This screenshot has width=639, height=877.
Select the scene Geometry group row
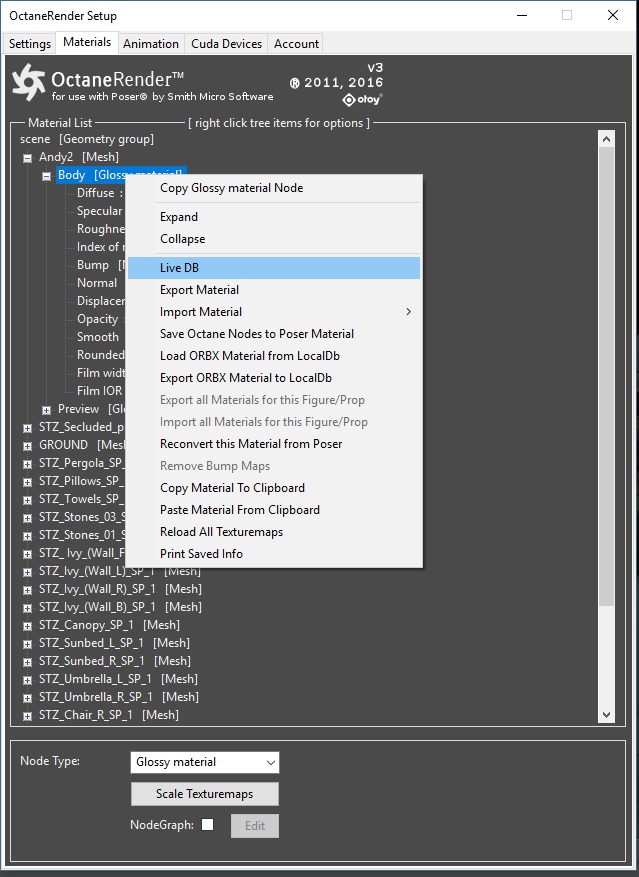click(87, 139)
